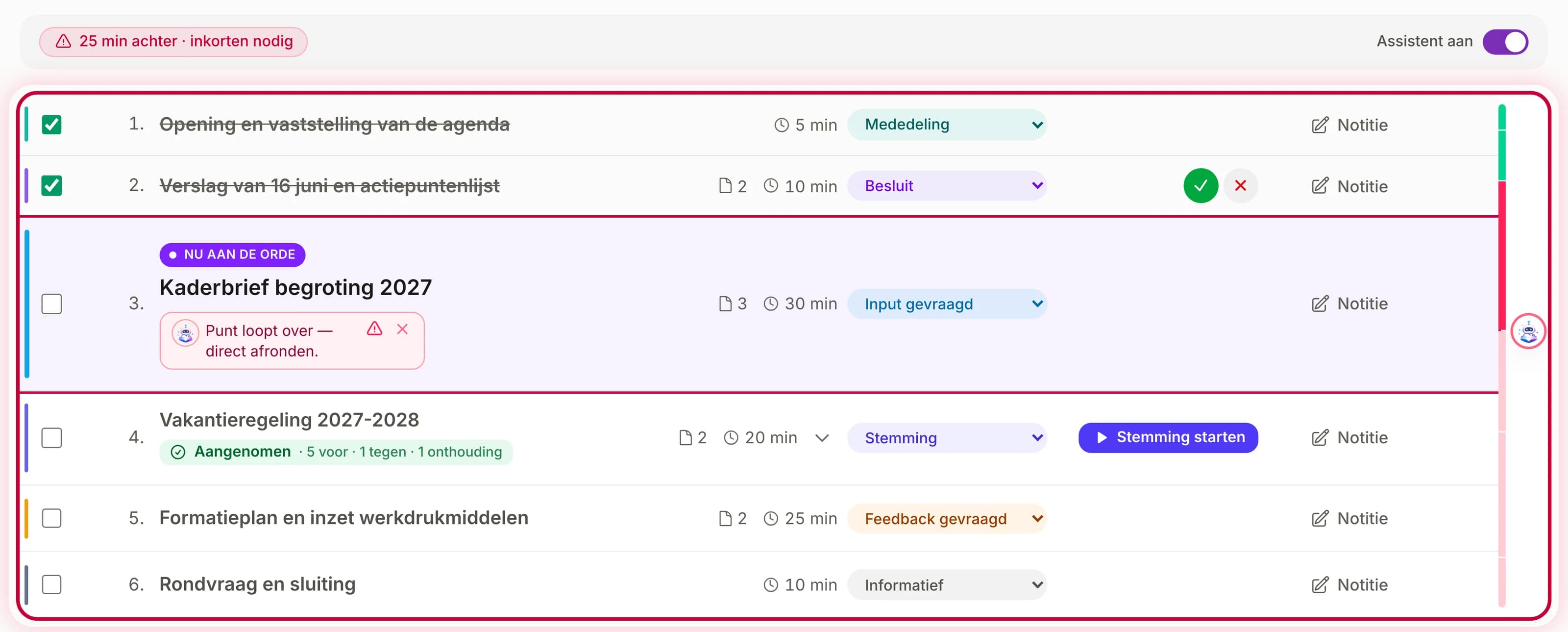The width and height of the screenshot is (1568, 632).
Task: Open the Input gevraagd dropdown
Action: pyautogui.click(x=947, y=304)
